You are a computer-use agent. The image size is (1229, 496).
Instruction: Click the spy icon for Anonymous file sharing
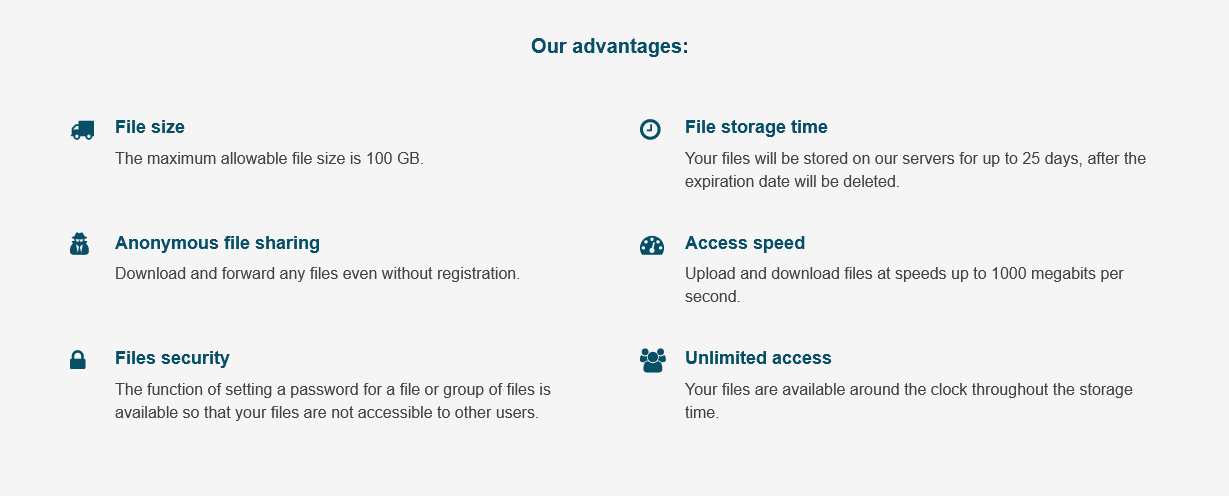pyautogui.click(x=80, y=244)
